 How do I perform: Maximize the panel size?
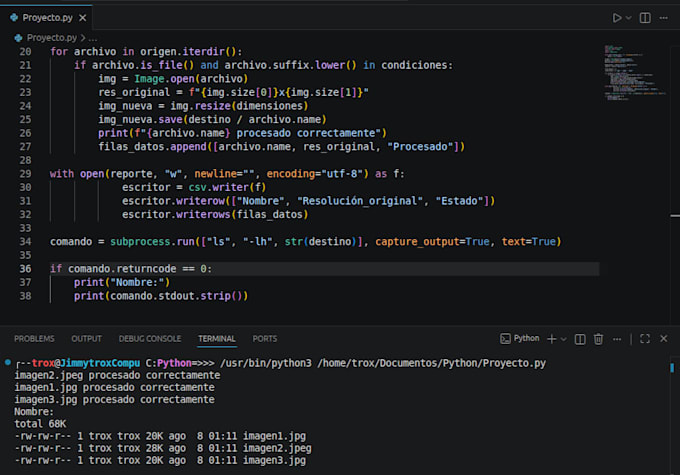[x=645, y=339]
